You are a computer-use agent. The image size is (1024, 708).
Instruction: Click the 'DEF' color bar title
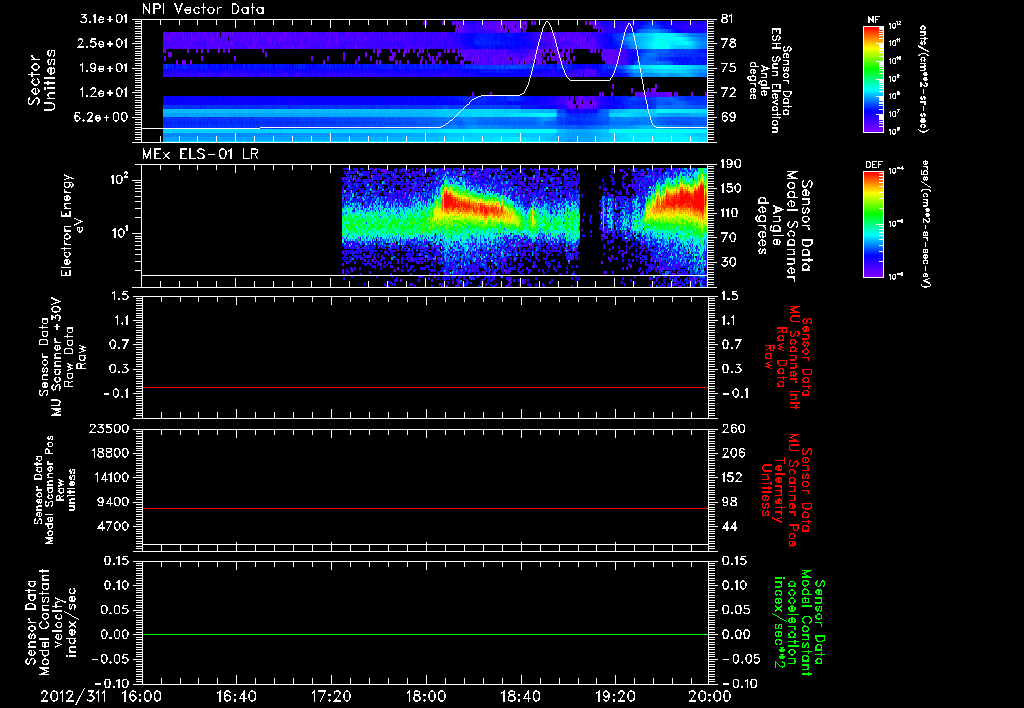[874, 165]
